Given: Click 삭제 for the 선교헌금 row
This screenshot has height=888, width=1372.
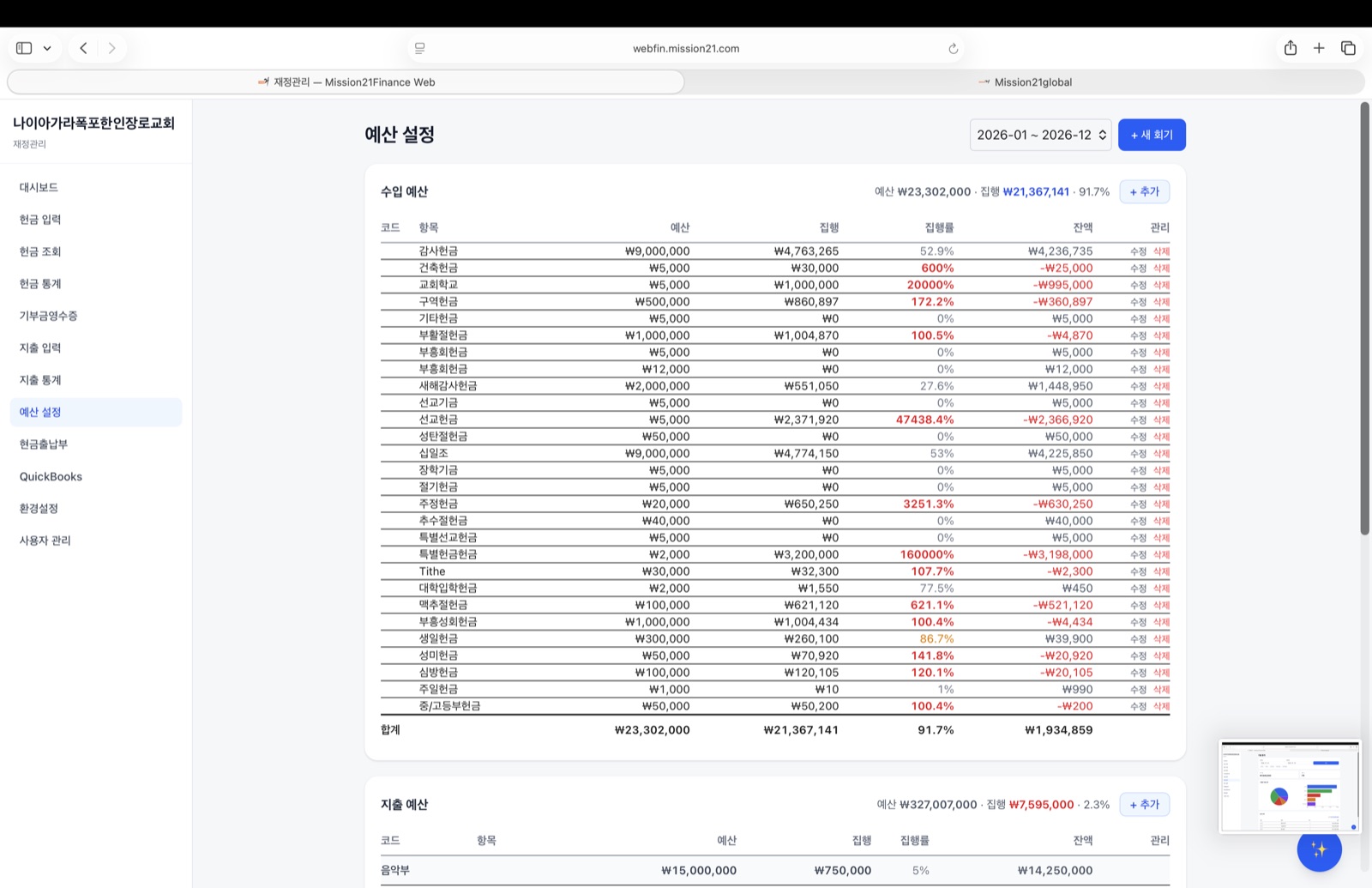Looking at the screenshot, I should click(1161, 420).
